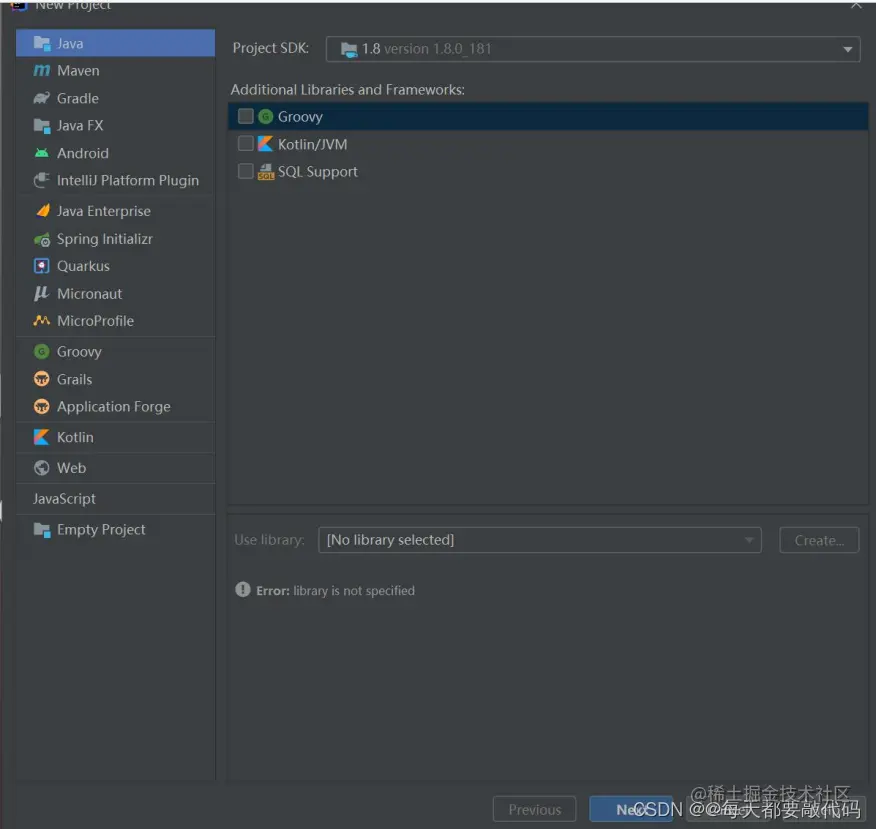
Task: Click the Kotlin/JVM icon in frameworks list
Action: pyautogui.click(x=265, y=144)
